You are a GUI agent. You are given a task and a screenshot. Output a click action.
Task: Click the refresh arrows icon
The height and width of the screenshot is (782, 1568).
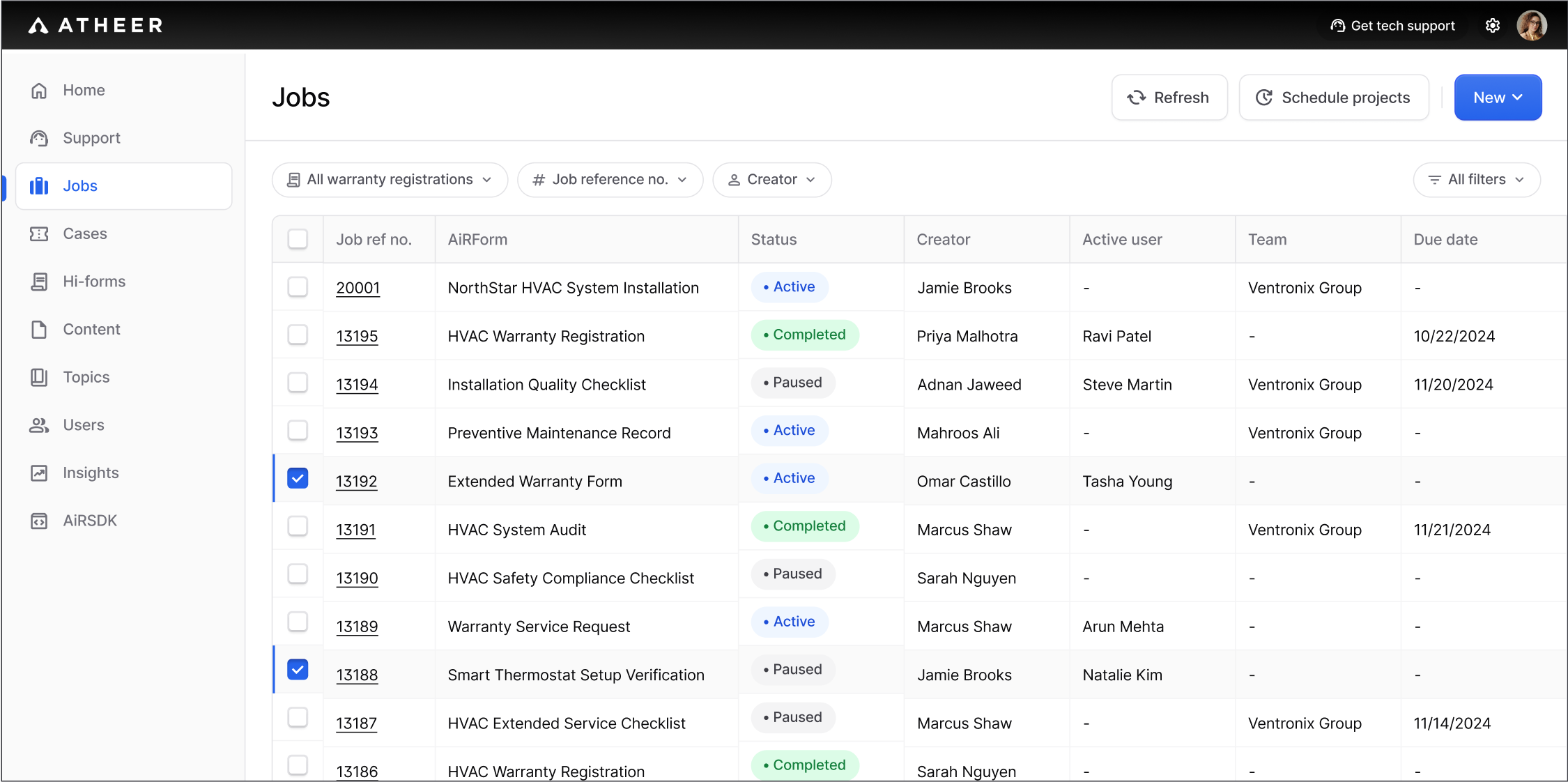coord(1137,98)
